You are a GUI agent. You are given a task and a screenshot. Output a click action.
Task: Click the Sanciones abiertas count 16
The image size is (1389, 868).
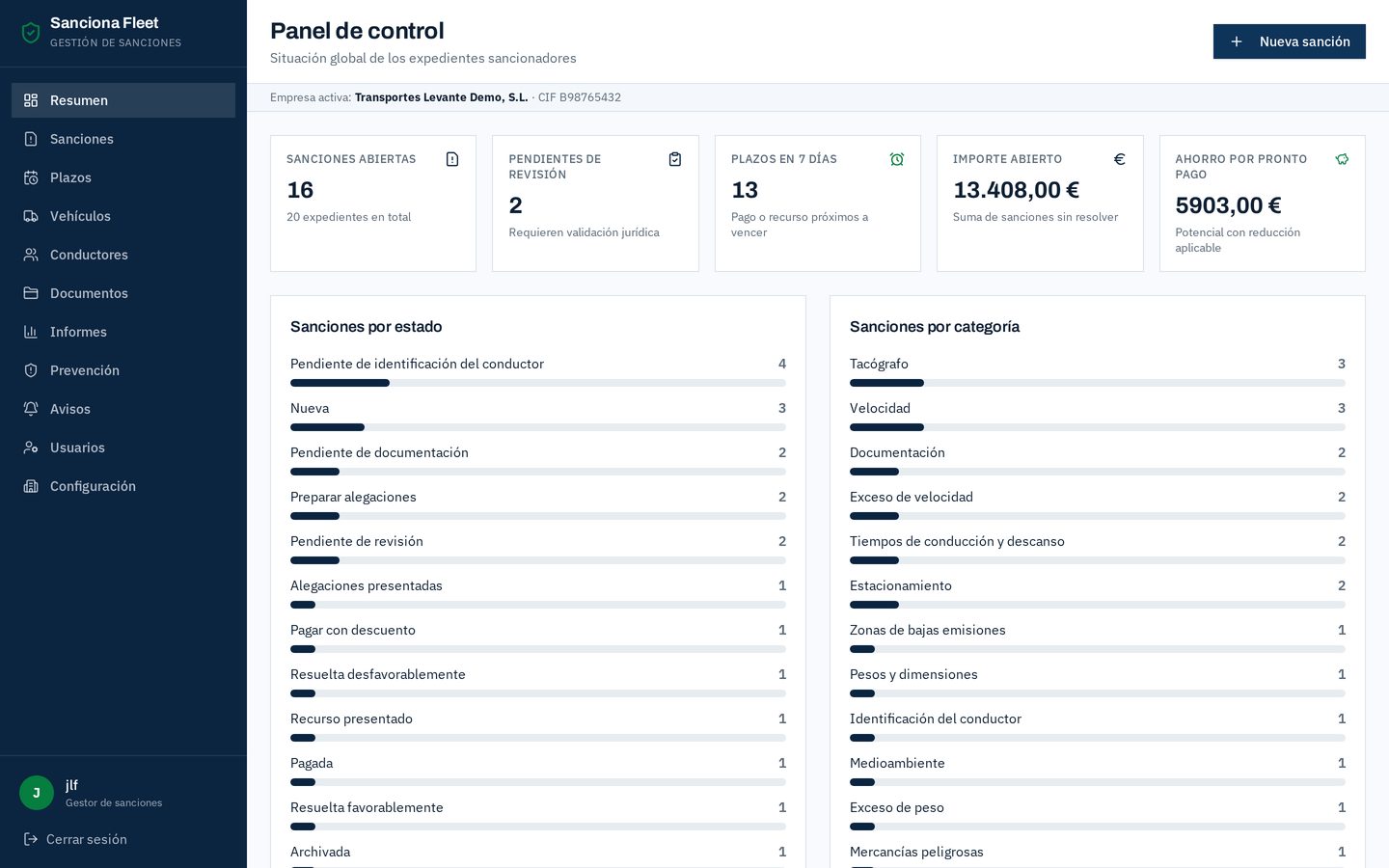[300, 190]
